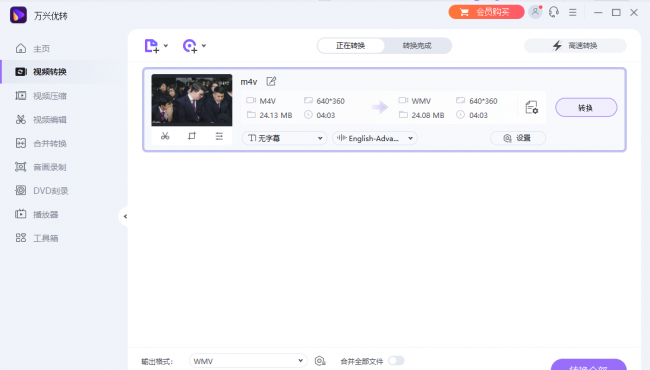
Task: Click the 转换全部 button
Action: [588, 365]
